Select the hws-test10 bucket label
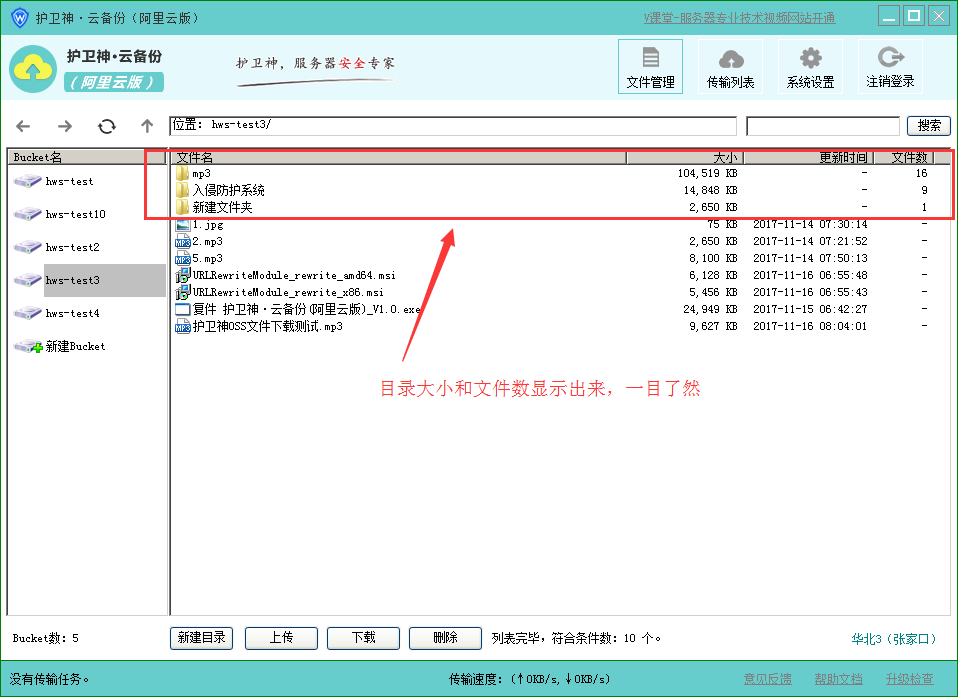The width and height of the screenshot is (958, 697). 76,214
